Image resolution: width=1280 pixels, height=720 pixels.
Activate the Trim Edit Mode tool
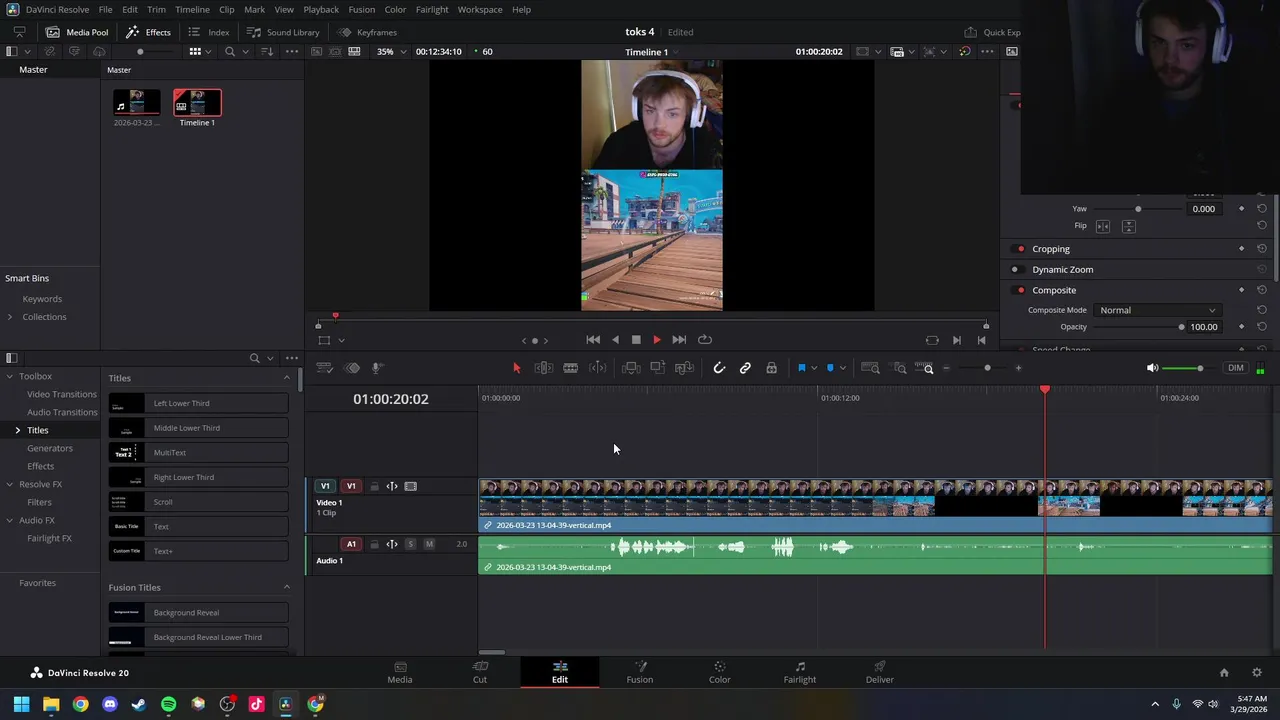coord(544,368)
